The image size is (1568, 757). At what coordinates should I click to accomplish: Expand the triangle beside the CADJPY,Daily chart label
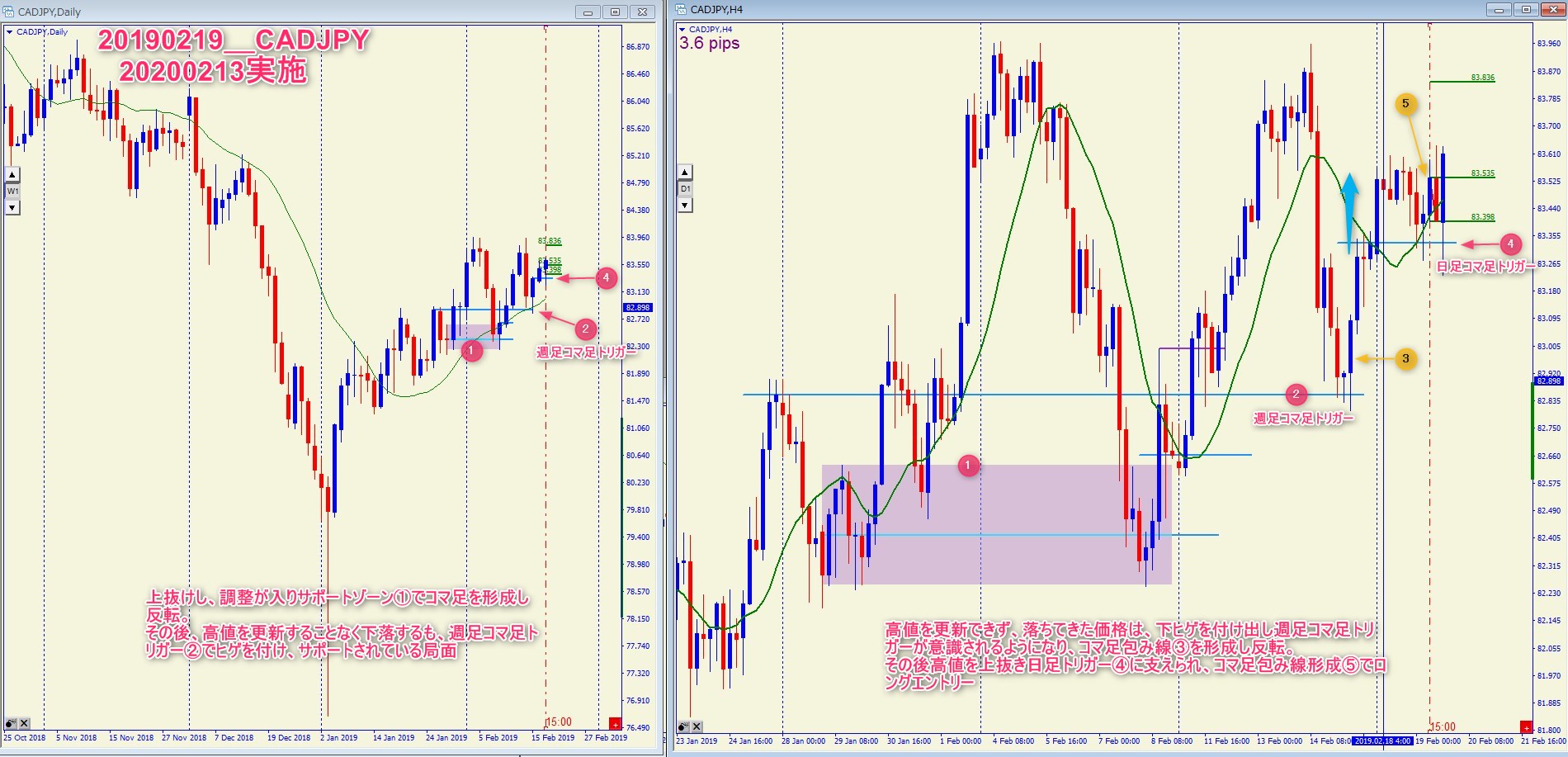(10, 32)
